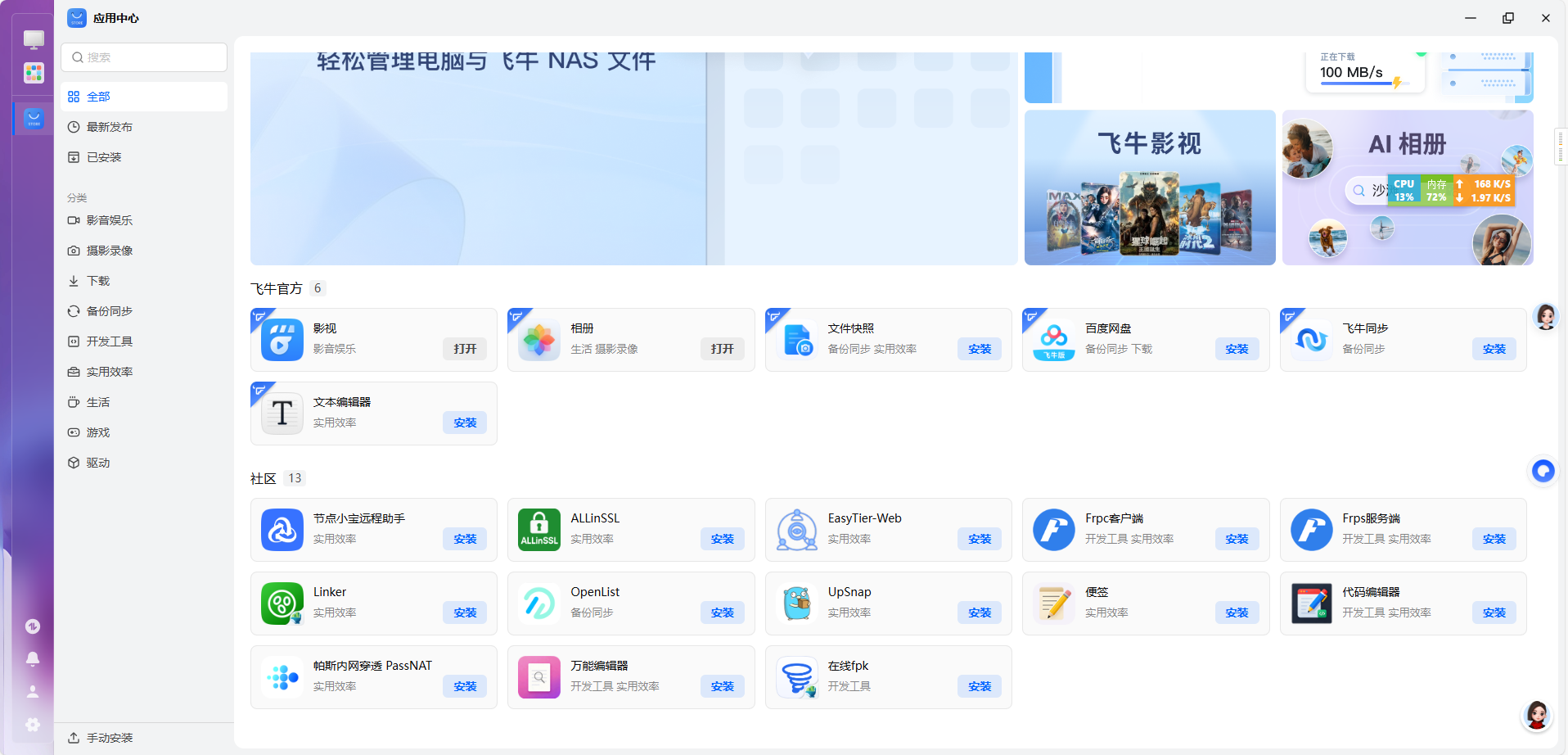Open the 飞牛影视 banner
Screen dimensions: 1568x755
tap(1150, 188)
